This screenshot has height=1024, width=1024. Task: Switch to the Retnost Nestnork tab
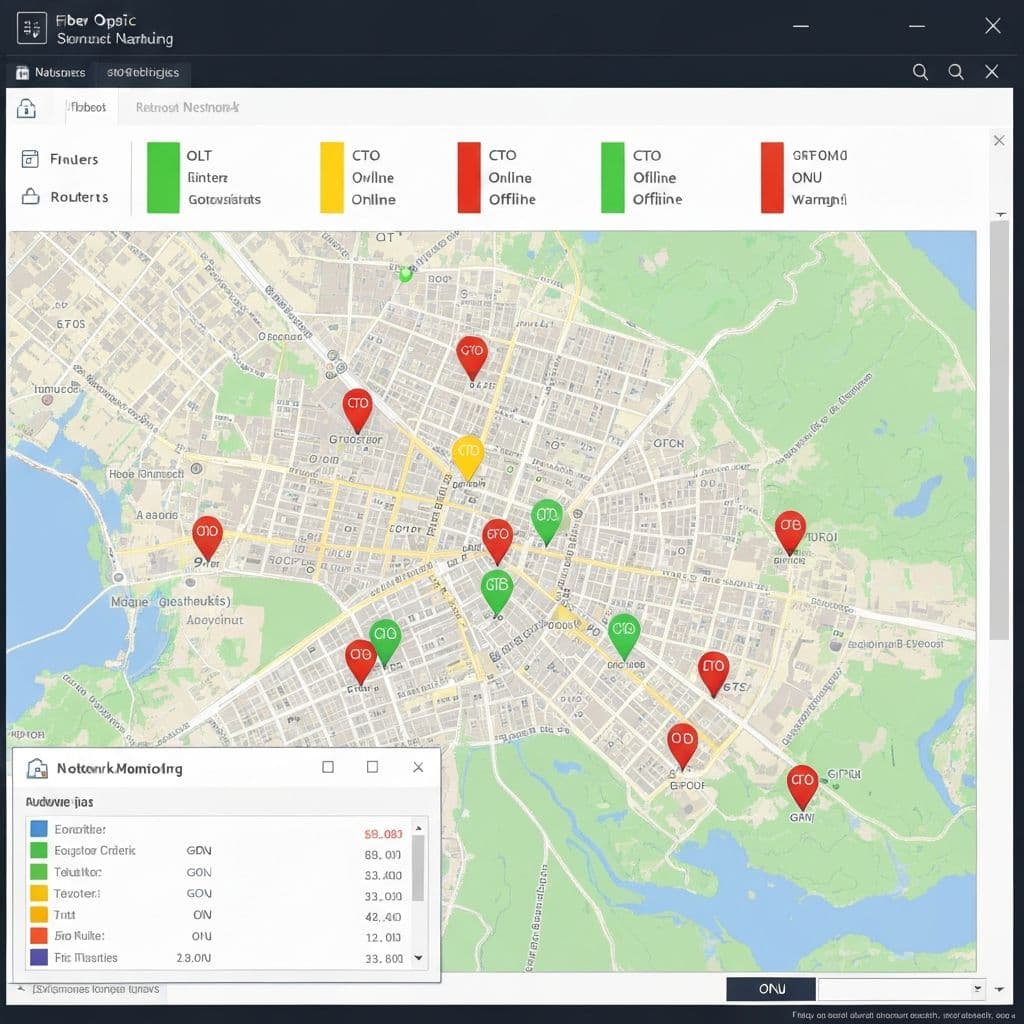tap(187, 107)
